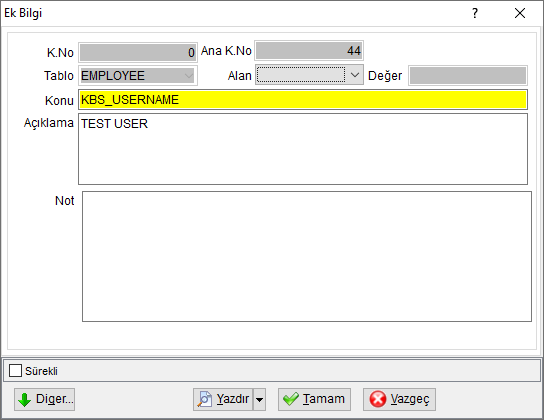Click the Tablo label
The image size is (544, 420).
pyautogui.click(x=59, y=76)
